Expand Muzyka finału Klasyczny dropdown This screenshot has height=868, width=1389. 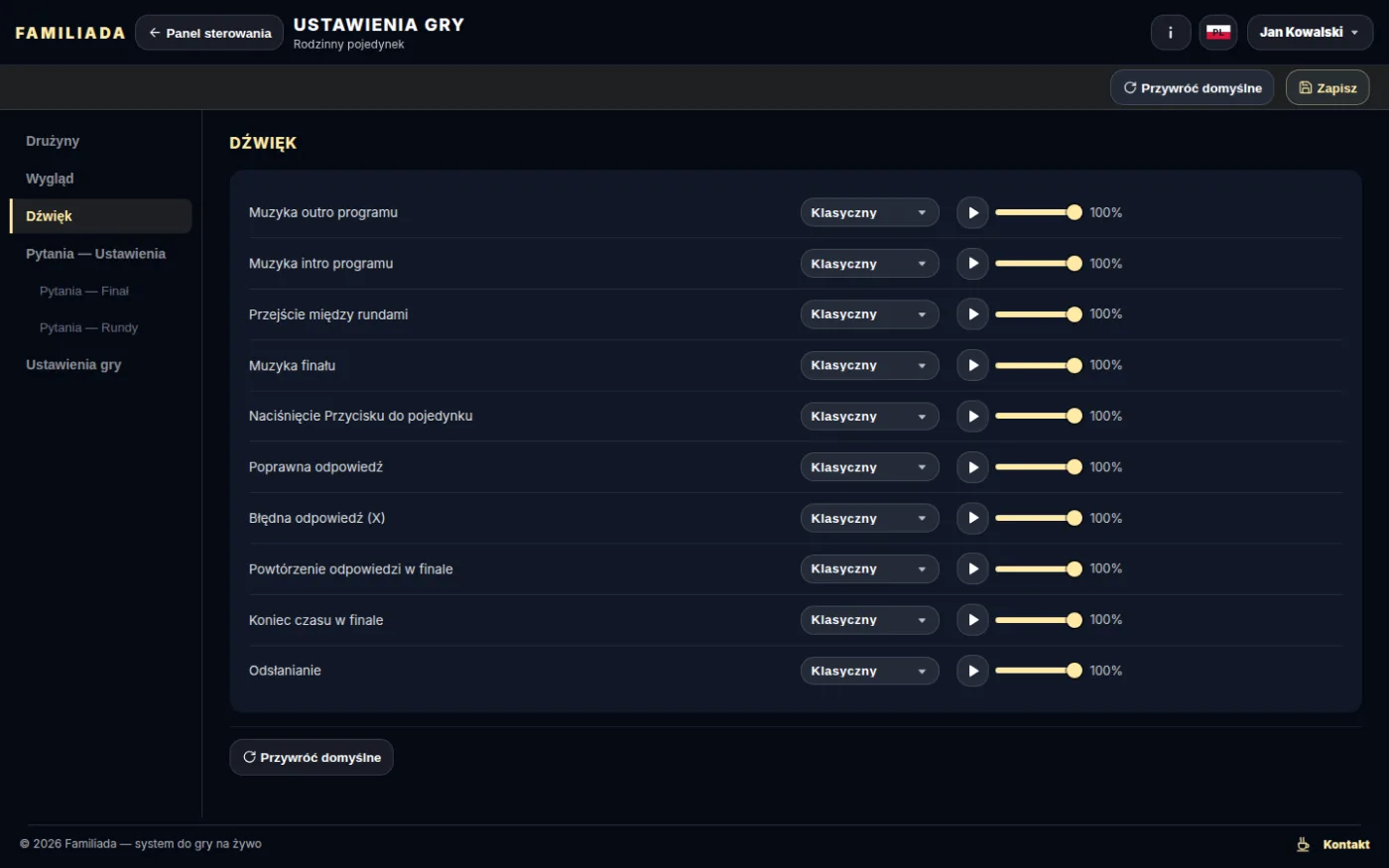[x=869, y=365]
